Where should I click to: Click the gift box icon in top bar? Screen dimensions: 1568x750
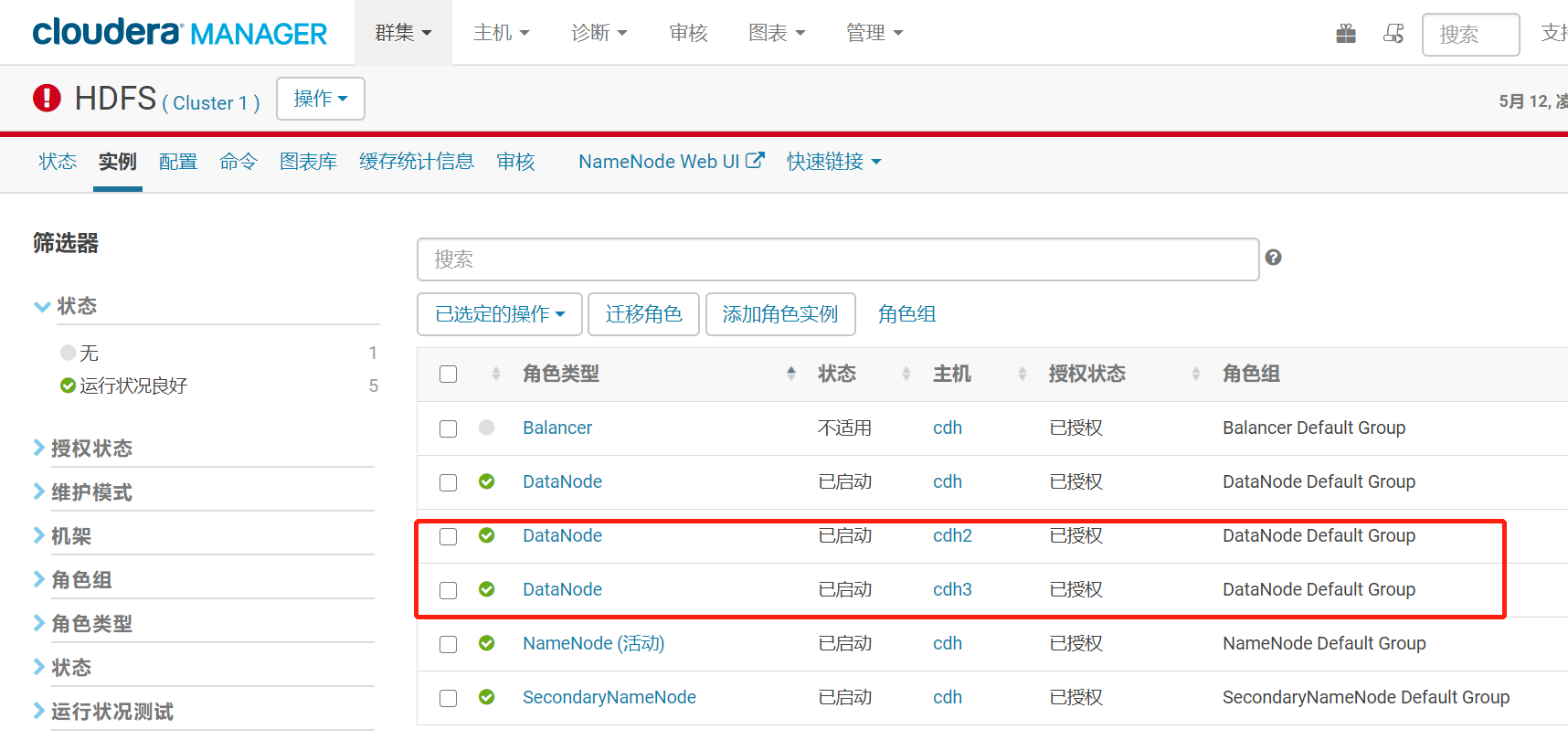[x=1345, y=35]
